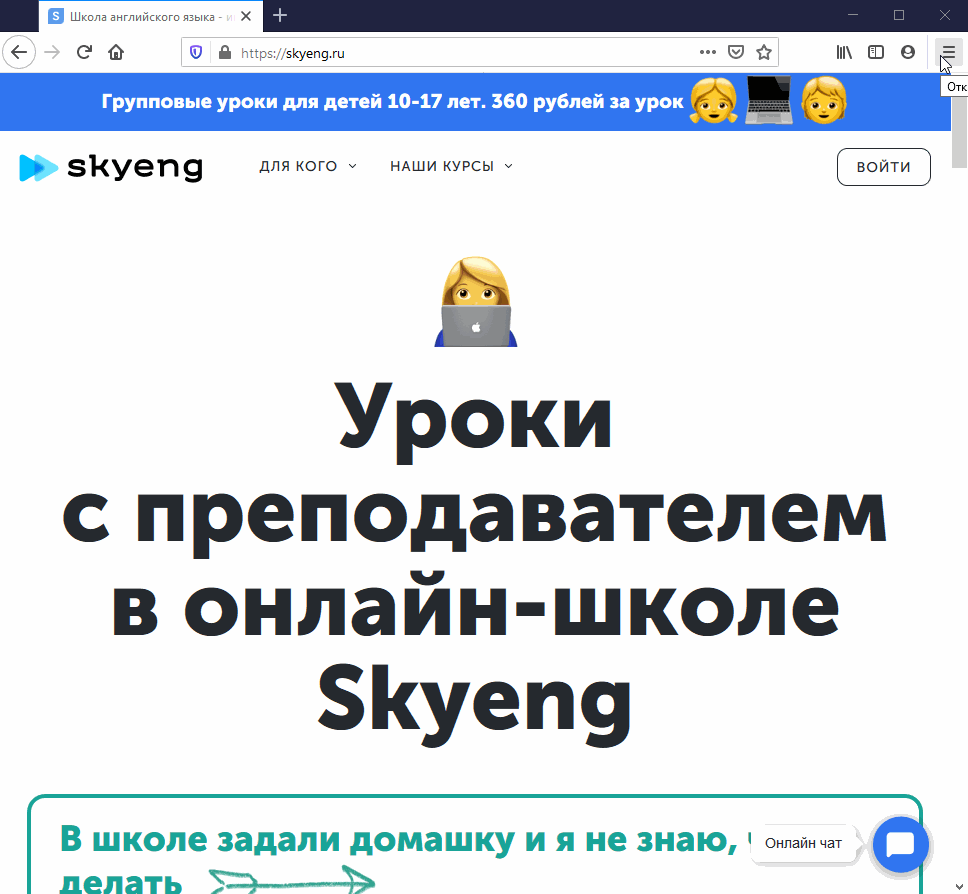Viewport: 968px width, 894px height.
Task: Open the online chat bubble button
Action: [x=900, y=845]
